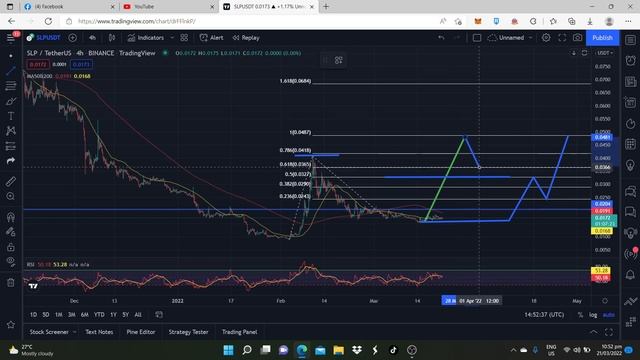Open the ideas lightbulb panel
This screenshot has width=640, height=360.
coord(631,165)
